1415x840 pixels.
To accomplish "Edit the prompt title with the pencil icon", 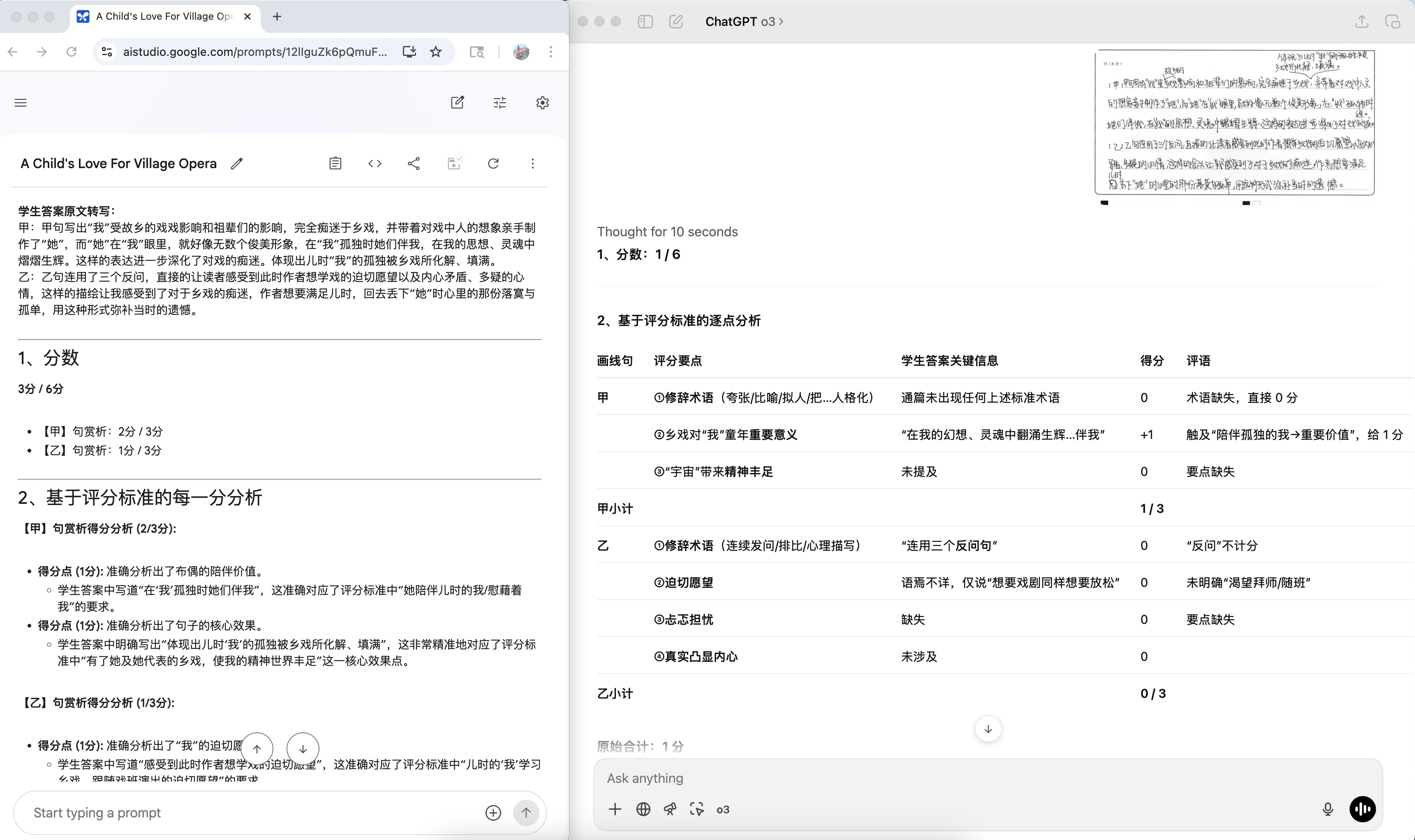I will point(237,163).
